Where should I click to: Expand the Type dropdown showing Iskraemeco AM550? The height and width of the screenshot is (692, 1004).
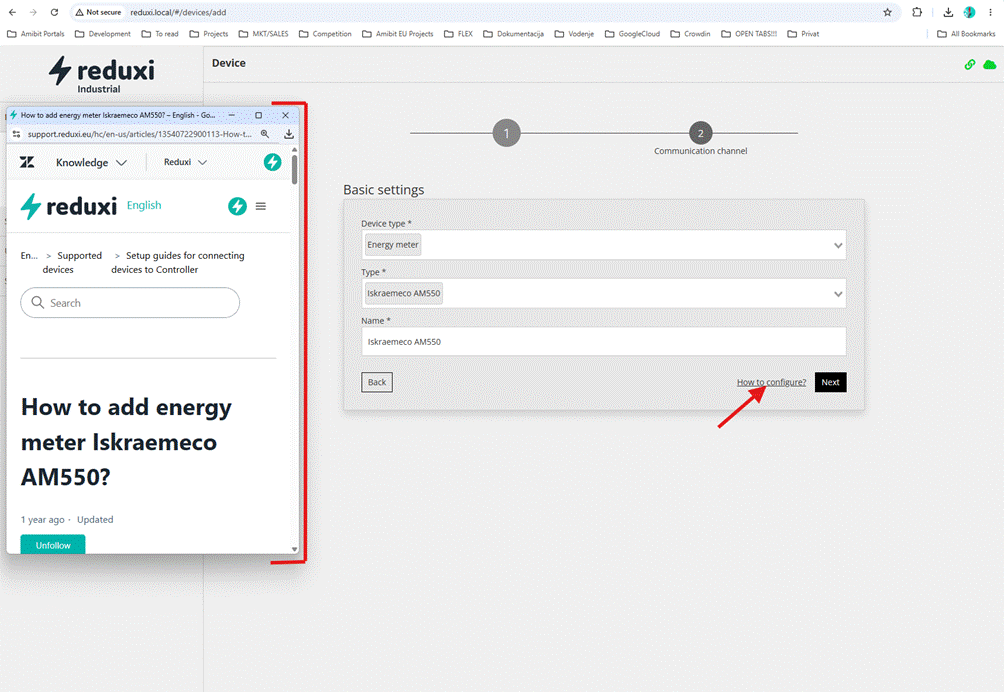coord(838,294)
